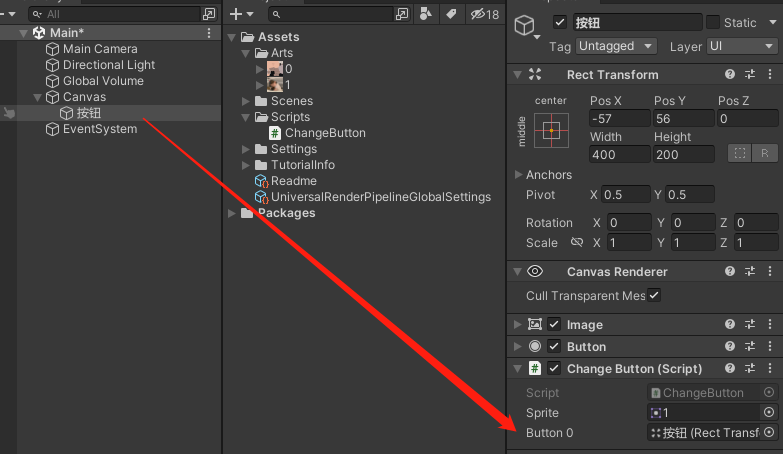Open Canvas Renderer help icon
Screen dimensions: 783x454
(730, 271)
